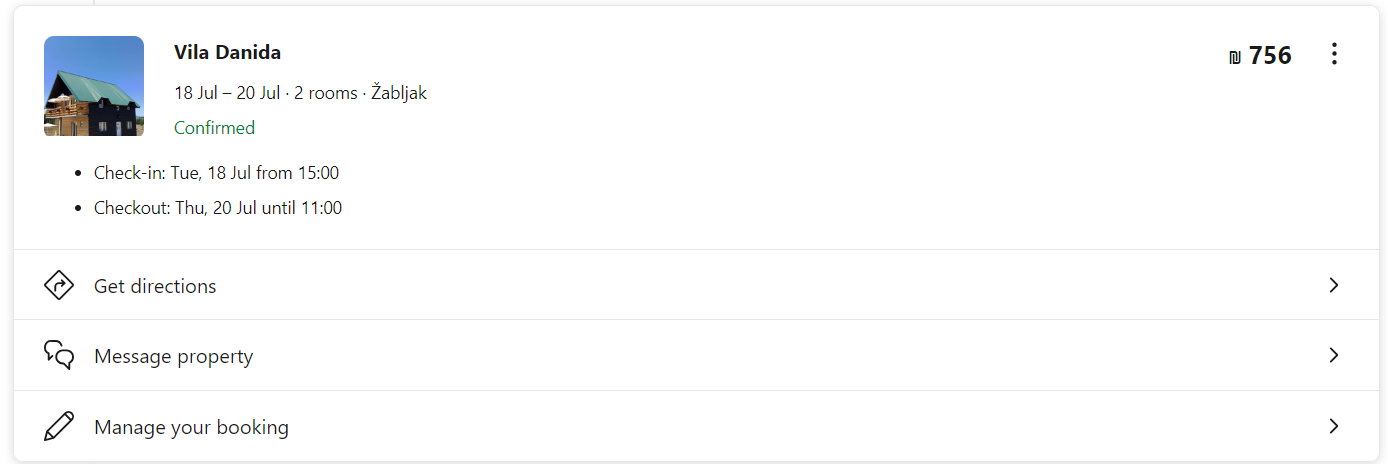Click the Checkout Thu, 20 Jul line
The image size is (1388, 464).
218,209
